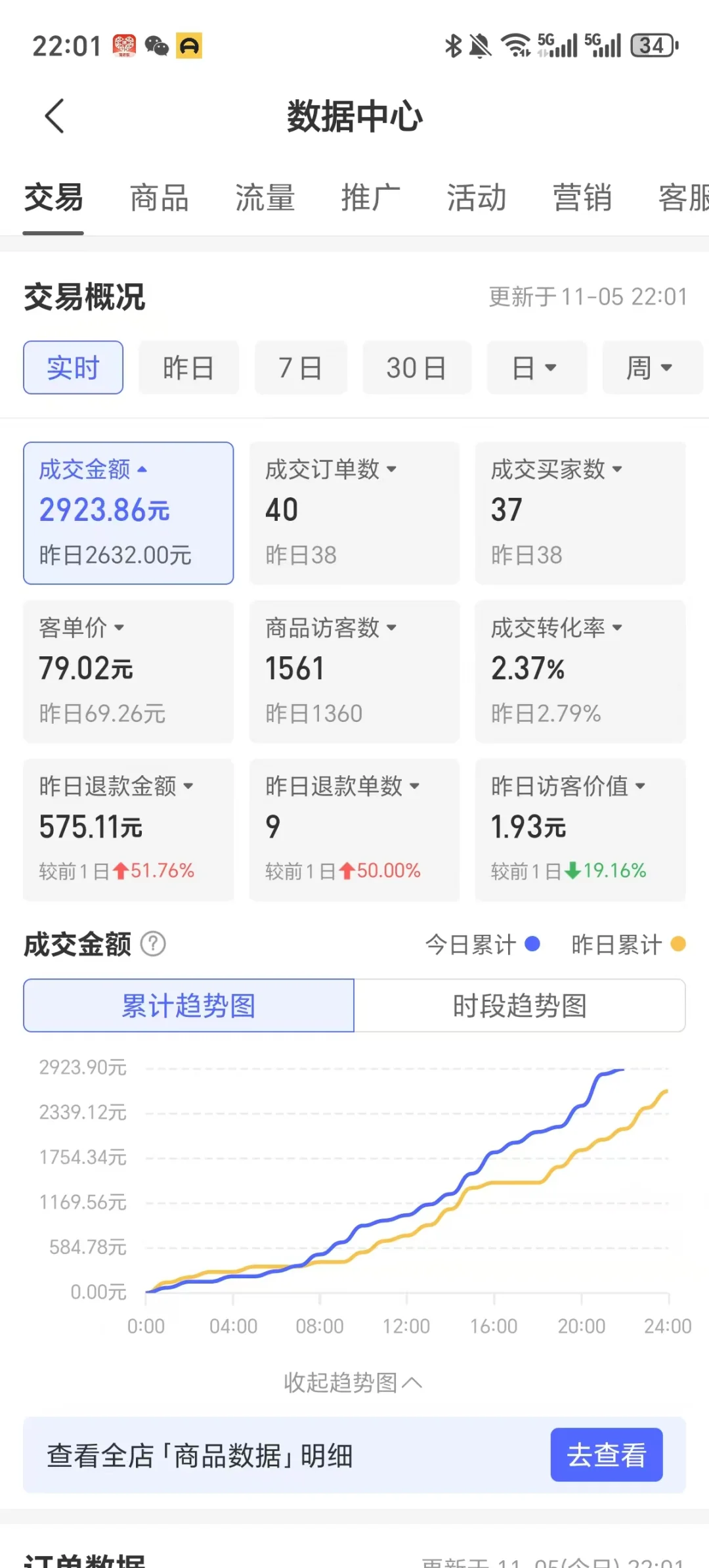The width and height of the screenshot is (709, 1568).
Task: Tap 19.16% decrease indicator
Action: pyautogui.click(x=606, y=870)
